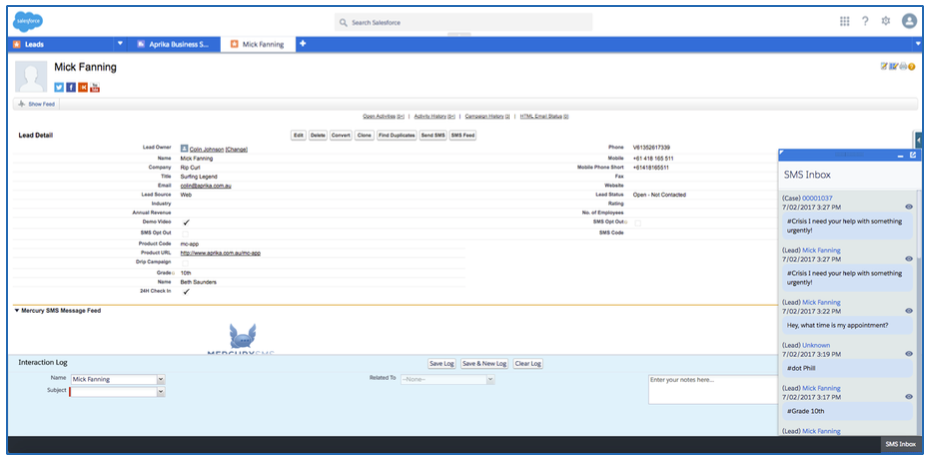934x460 pixels.
Task: Click the magnifier icon in the search bar
Action: click(343, 23)
